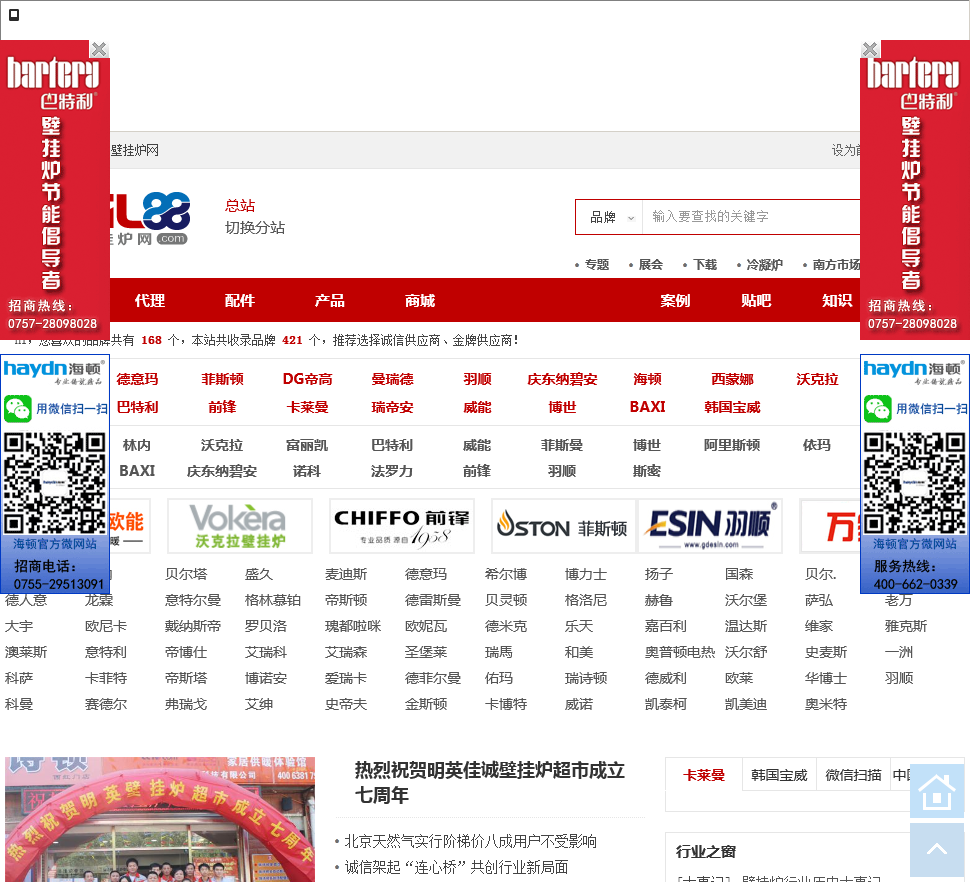Open gray brand link 阿里斯顿
Viewport: 970px width, 882px height.
(732, 445)
